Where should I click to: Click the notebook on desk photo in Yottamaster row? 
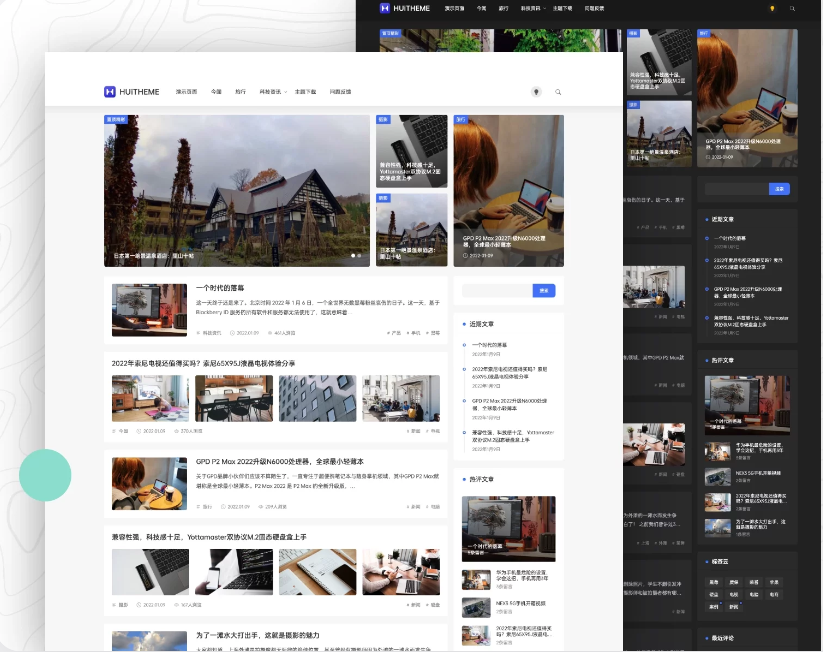(x=318, y=572)
